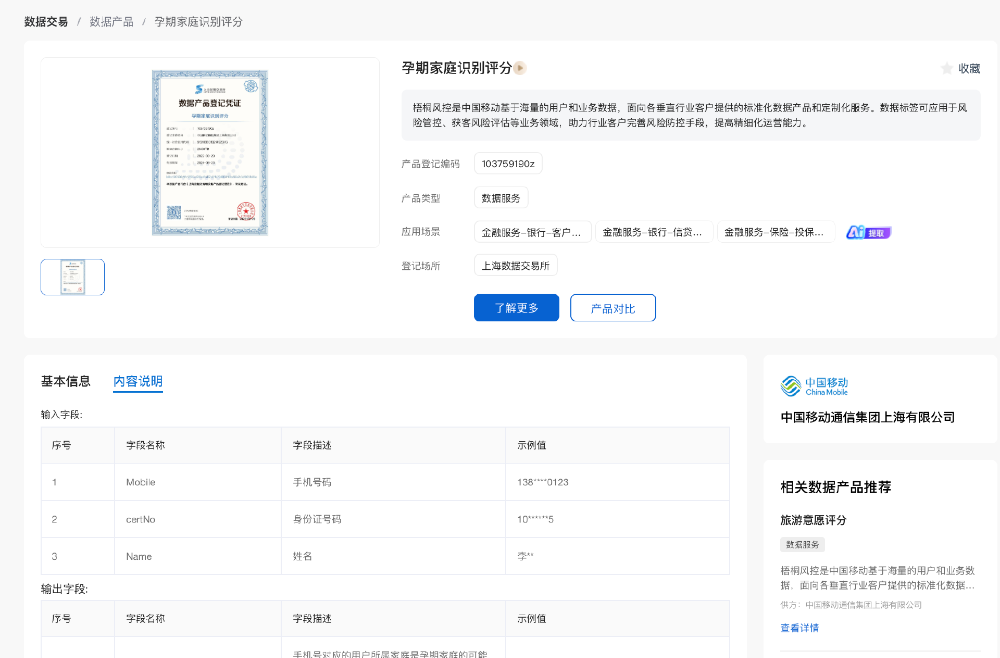Click the play icon beside the product title
The width and height of the screenshot is (1000, 658).
[520, 68]
